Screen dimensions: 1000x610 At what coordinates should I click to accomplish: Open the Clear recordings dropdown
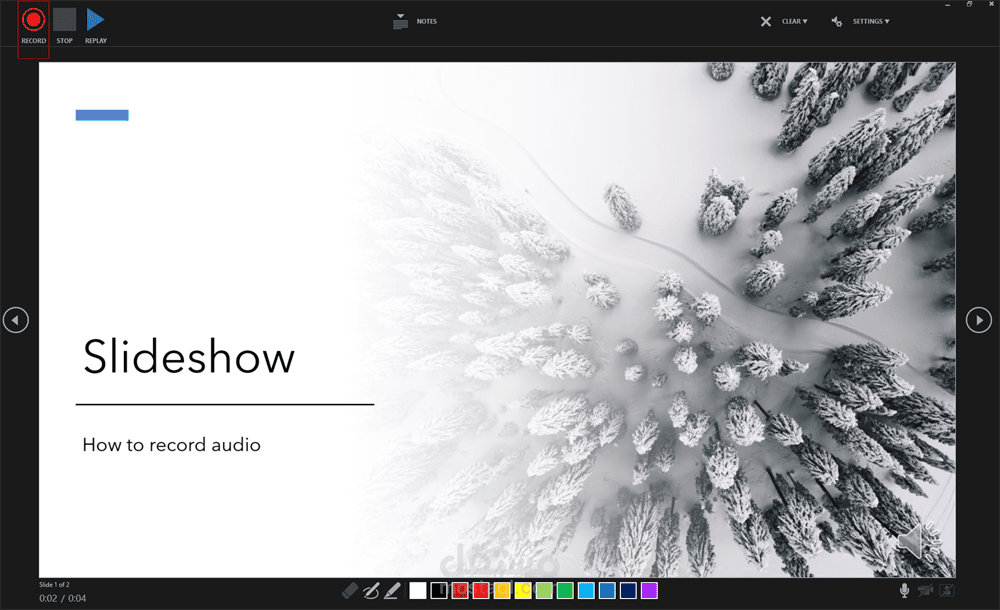click(x=795, y=21)
